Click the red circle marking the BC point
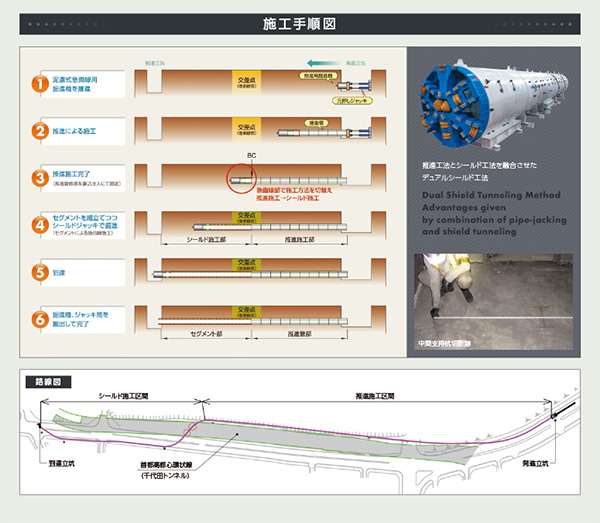600x523 pixels. coord(241,179)
